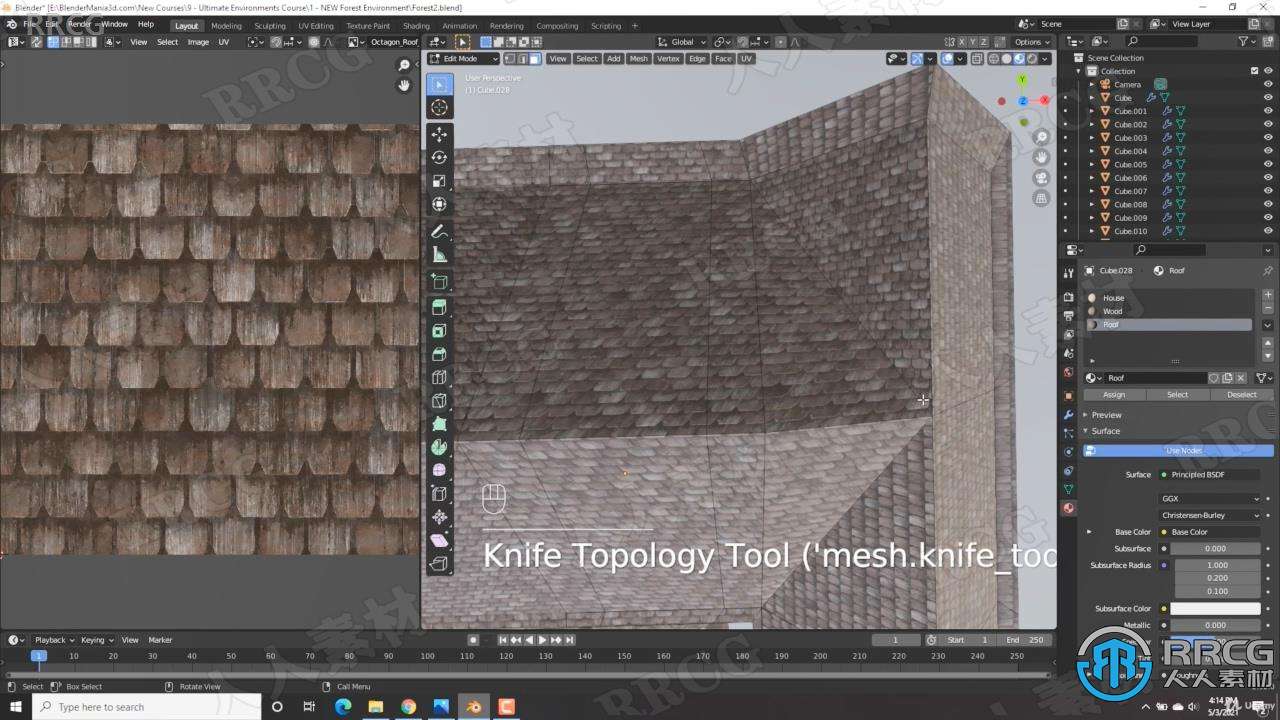This screenshot has height=720, width=1280.
Task: Choose the Add Cube tool
Action: coord(439,282)
